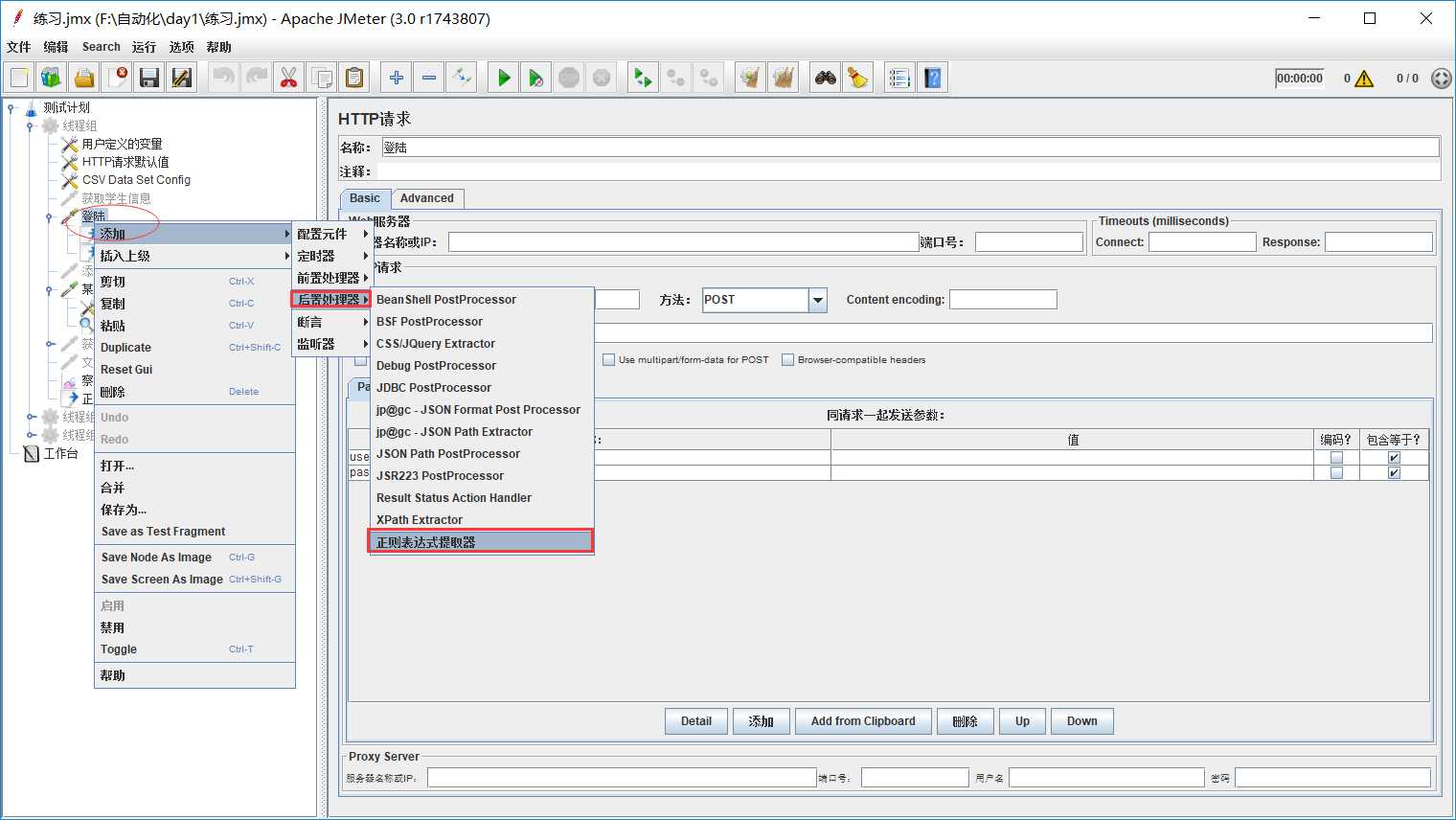
Task: Expand the 前置处理器 submenu
Action: (x=331, y=278)
